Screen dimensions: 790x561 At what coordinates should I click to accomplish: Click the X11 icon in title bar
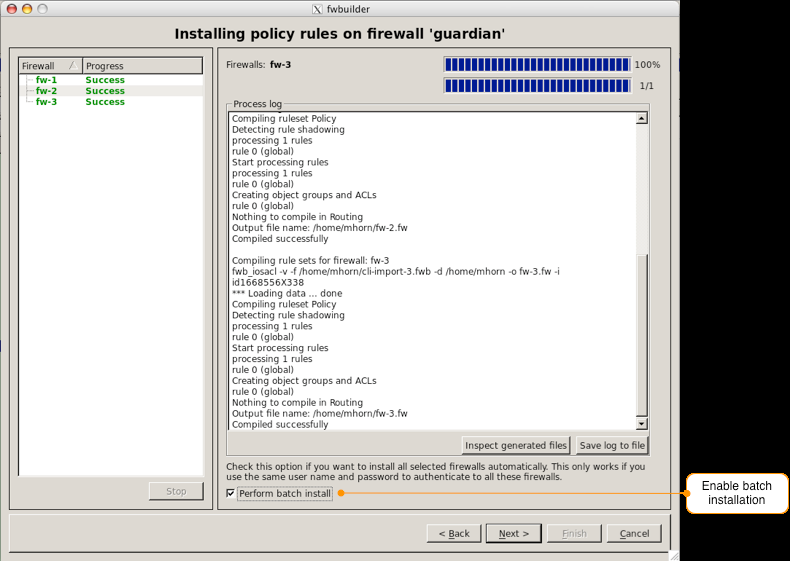click(317, 9)
